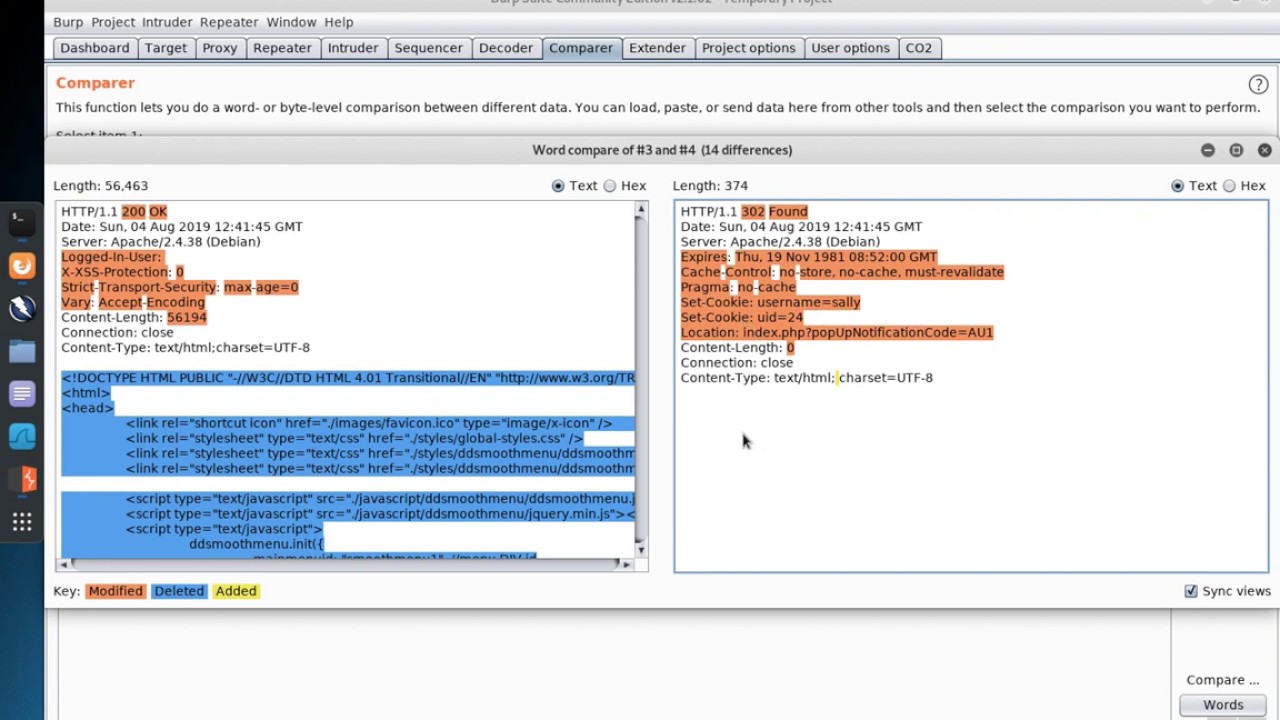Click the 'X-XSS-Protection: 0' line
This screenshot has width=1280, height=720.
point(122,272)
